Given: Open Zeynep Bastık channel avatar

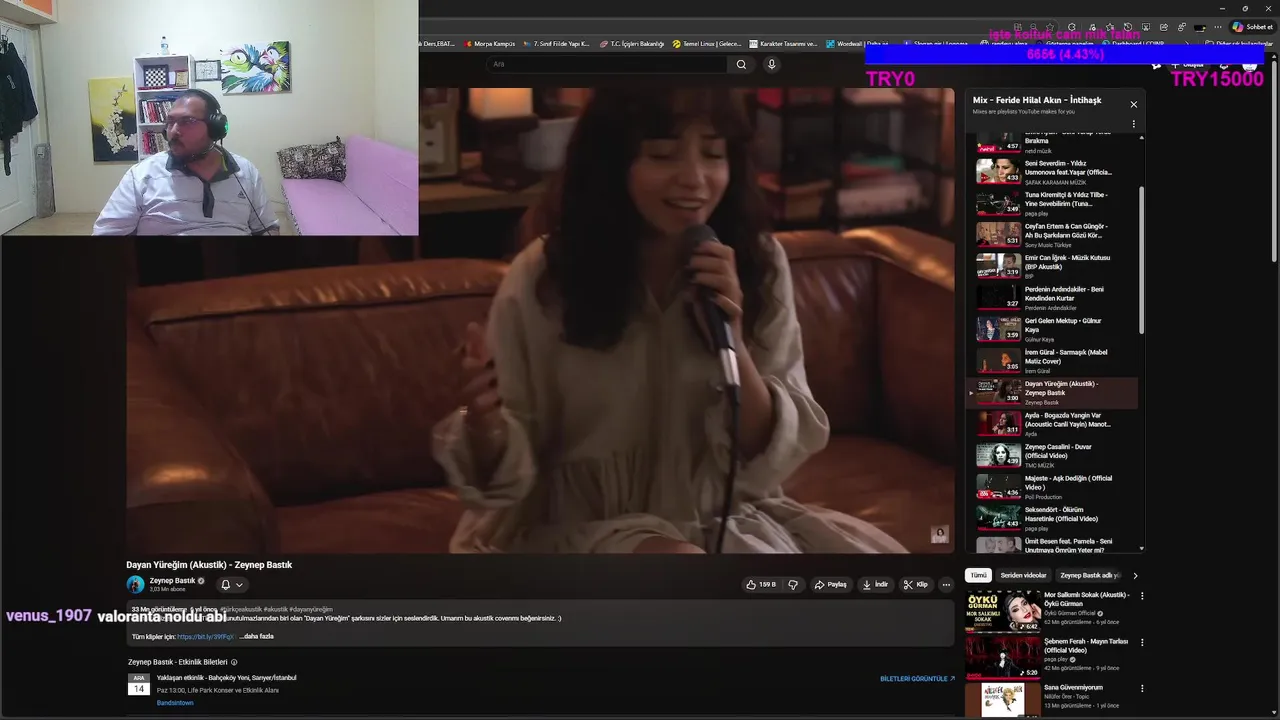Looking at the screenshot, I should [x=135, y=584].
